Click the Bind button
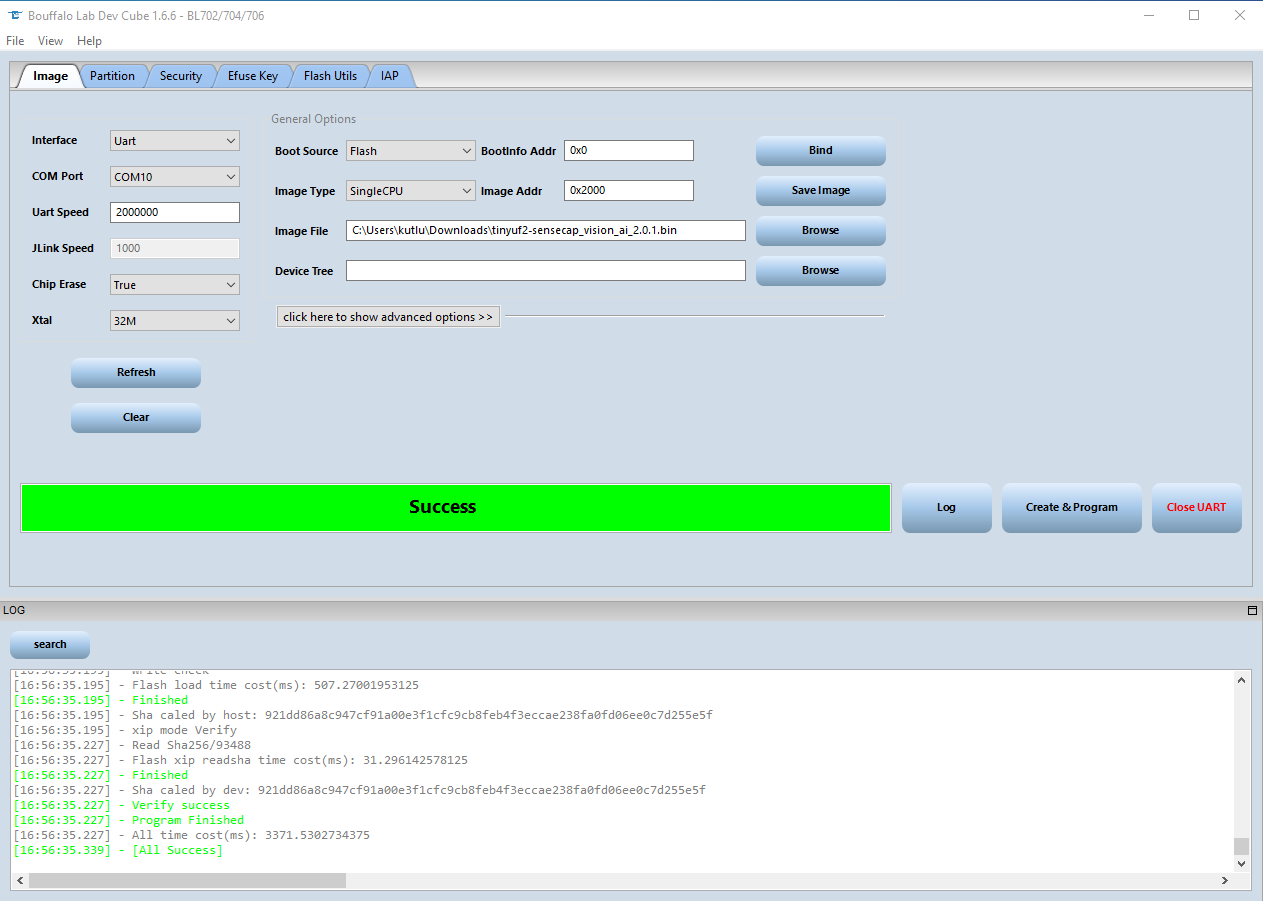This screenshot has width=1263, height=901. (x=820, y=150)
